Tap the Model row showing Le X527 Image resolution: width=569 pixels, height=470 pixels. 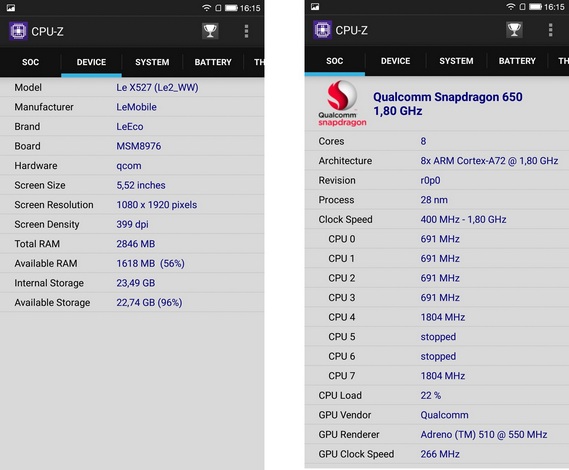tap(132, 87)
